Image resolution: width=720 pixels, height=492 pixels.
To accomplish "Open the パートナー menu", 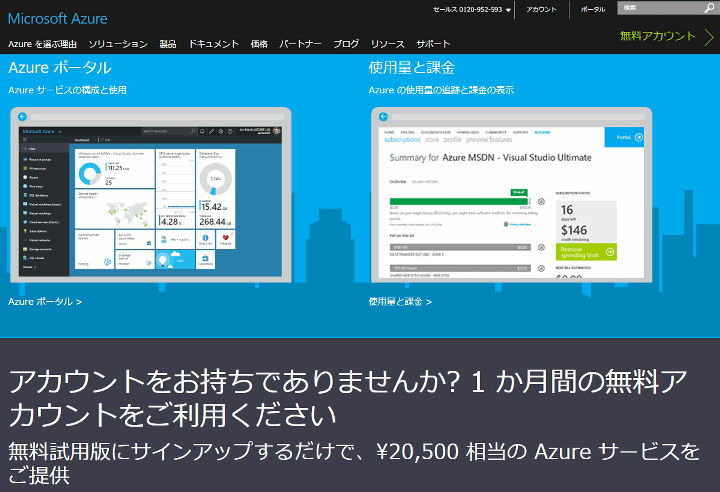I will pos(300,44).
